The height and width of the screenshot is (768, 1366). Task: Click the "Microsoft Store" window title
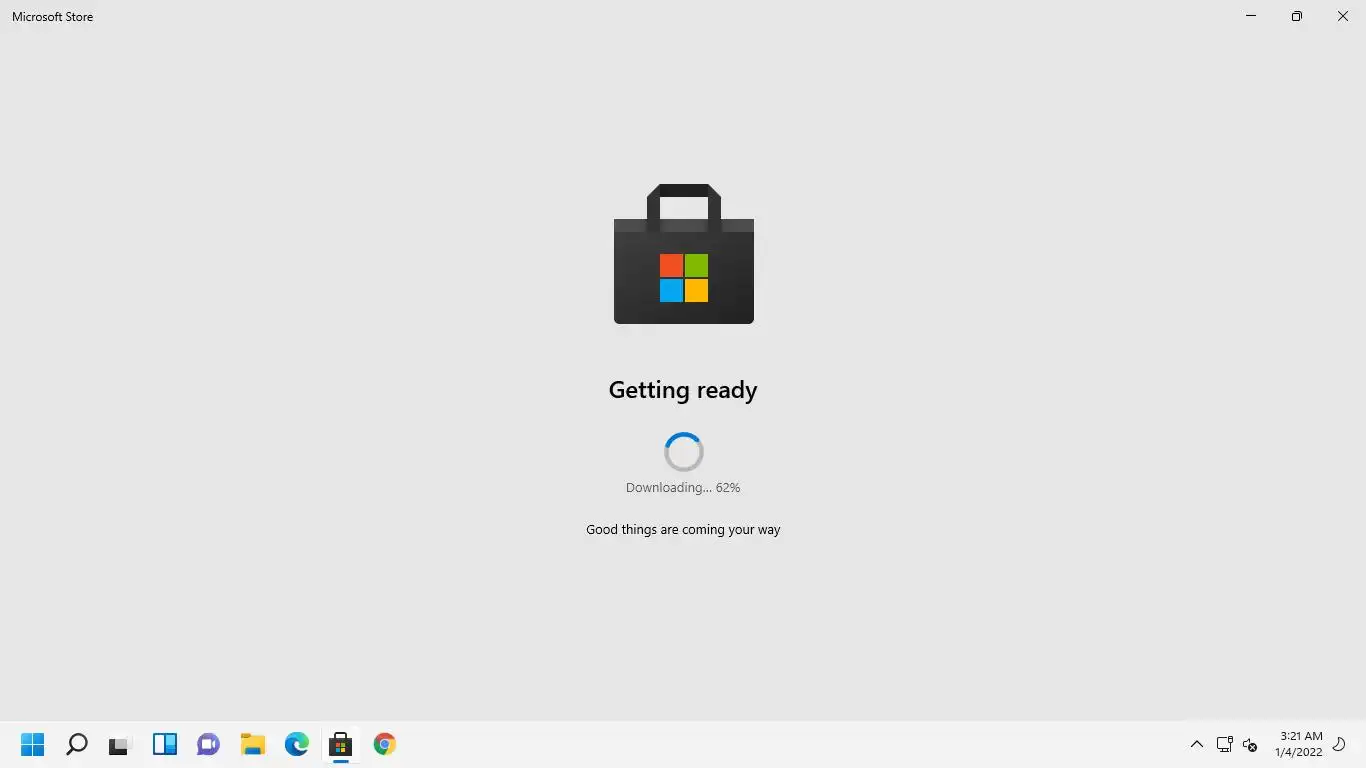pos(53,17)
